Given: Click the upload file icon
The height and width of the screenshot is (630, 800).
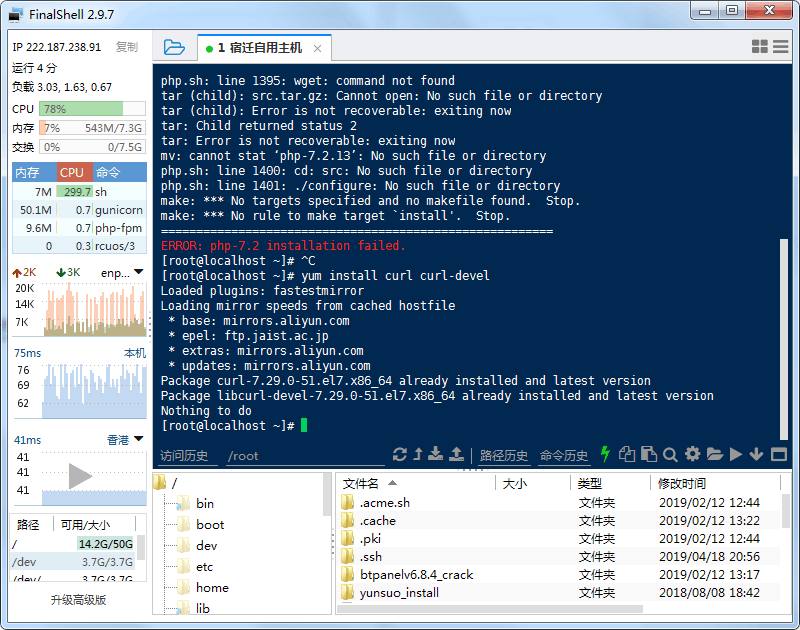Looking at the screenshot, I should click(x=456, y=454).
